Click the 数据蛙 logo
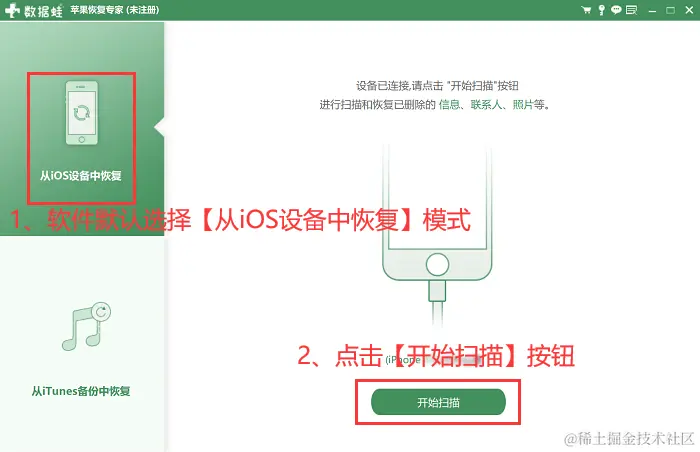 tap(34, 10)
